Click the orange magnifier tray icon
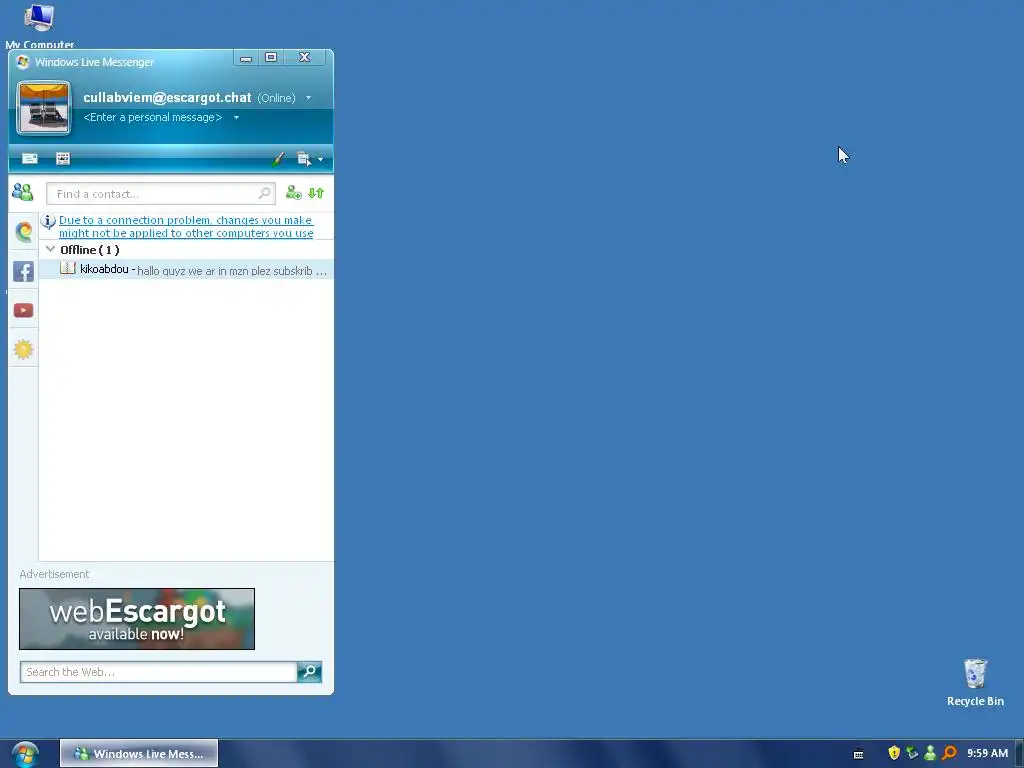The image size is (1024, 768). [949, 753]
